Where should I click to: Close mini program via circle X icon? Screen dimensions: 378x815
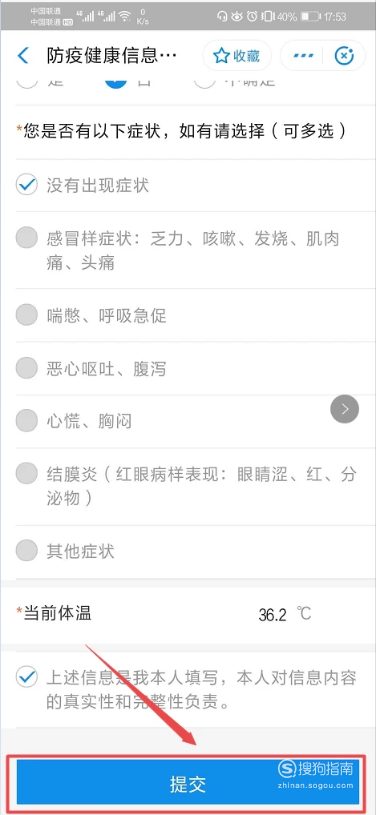point(344,56)
